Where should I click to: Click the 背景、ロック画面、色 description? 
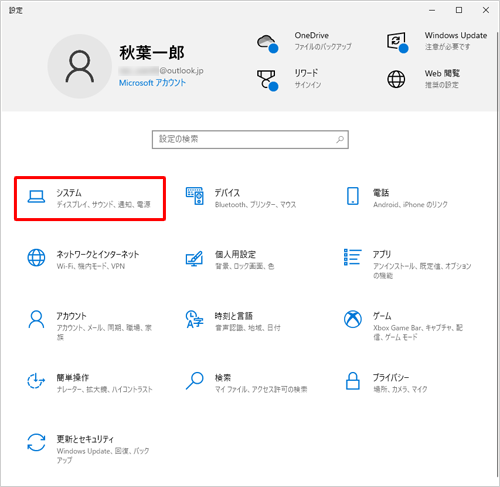tap(244, 266)
